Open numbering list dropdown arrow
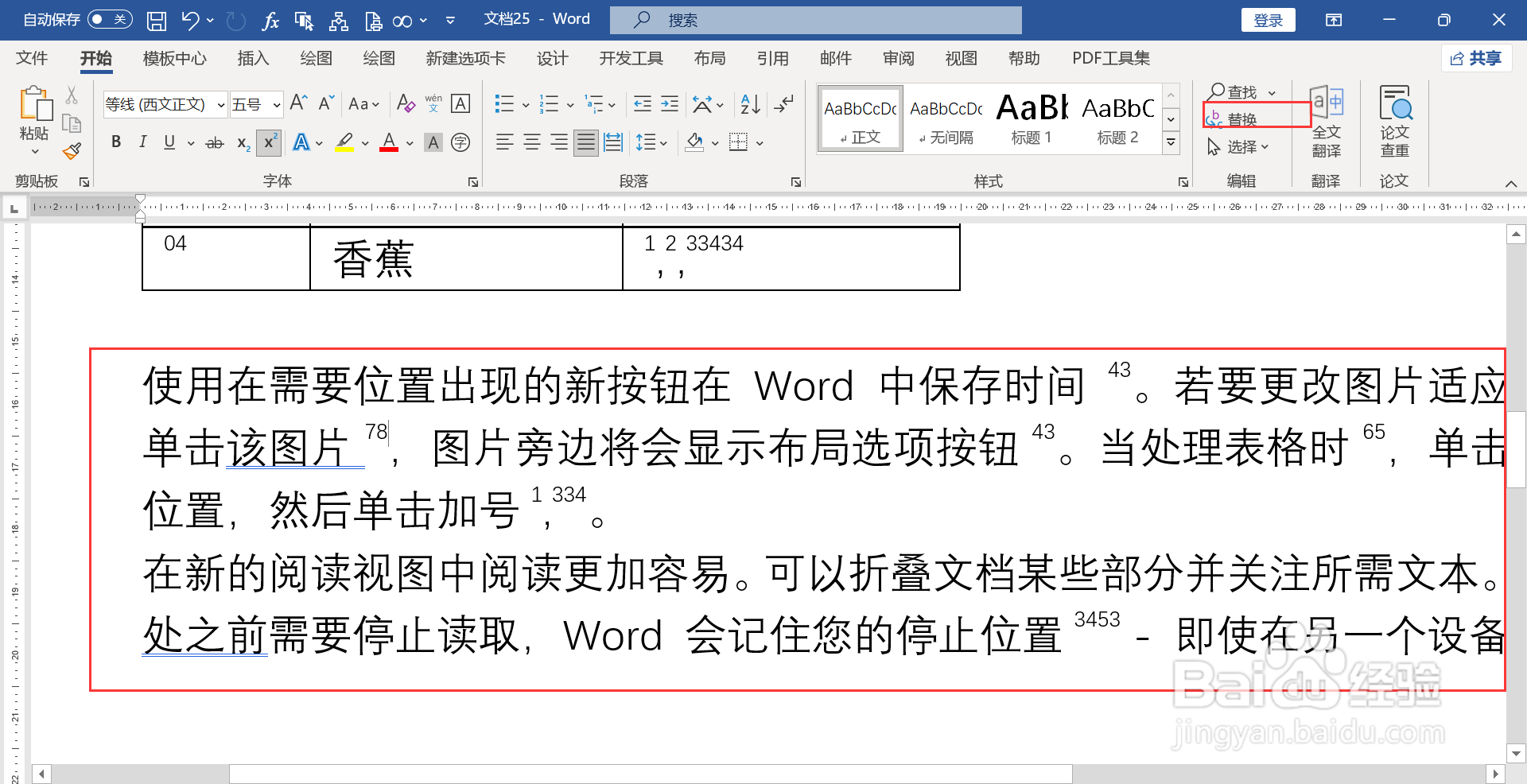This screenshot has height=784, width=1527. (x=570, y=104)
